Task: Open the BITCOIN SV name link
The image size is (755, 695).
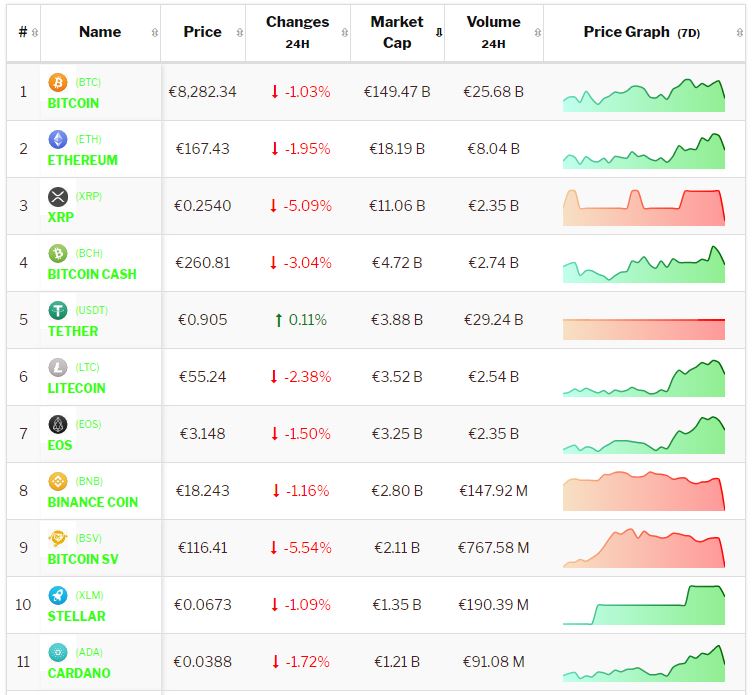Action: 83,559
